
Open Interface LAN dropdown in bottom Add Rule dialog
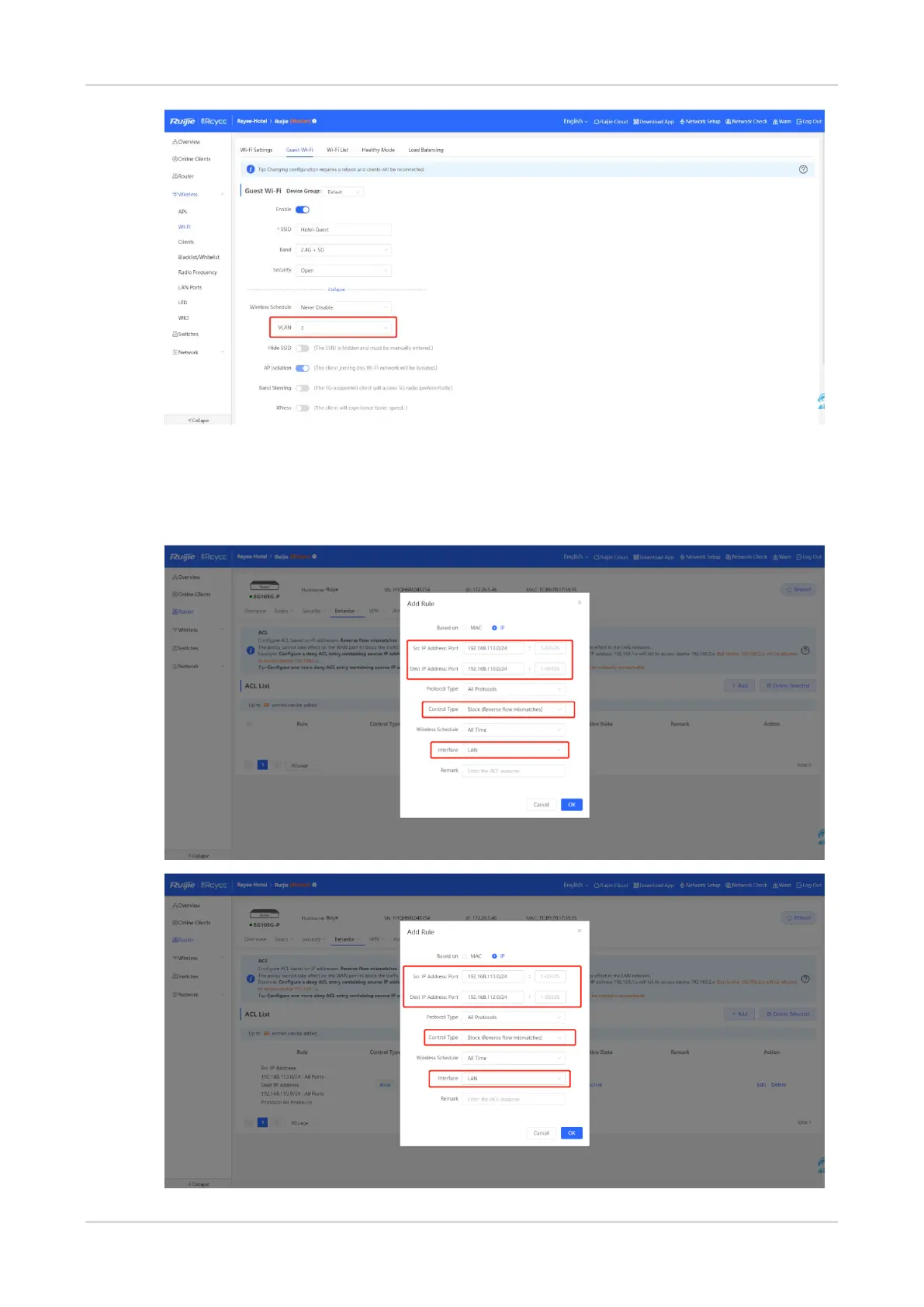pyautogui.click(x=514, y=1079)
